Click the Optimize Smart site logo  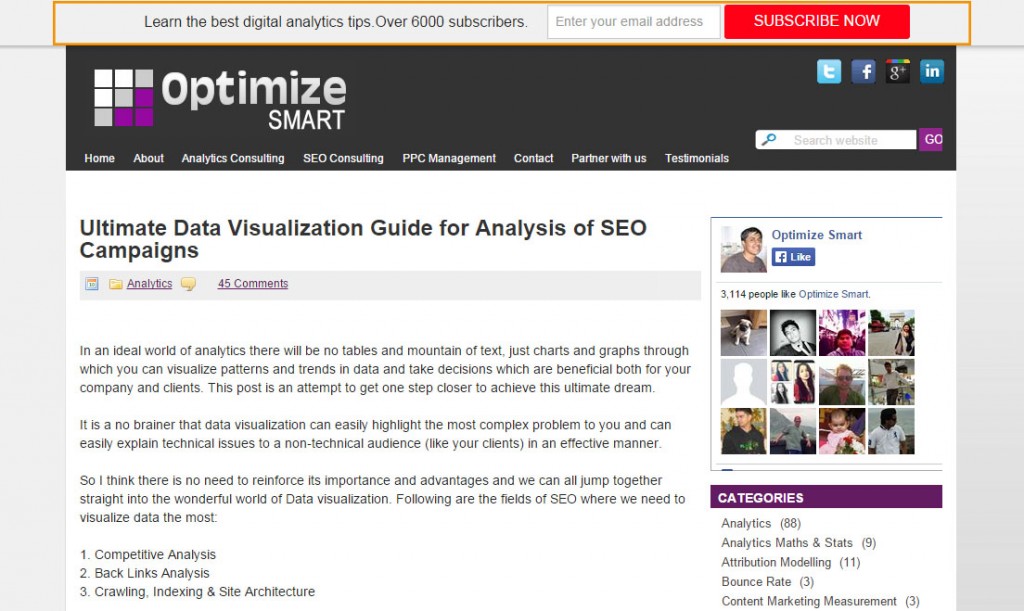click(x=220, y=99)
